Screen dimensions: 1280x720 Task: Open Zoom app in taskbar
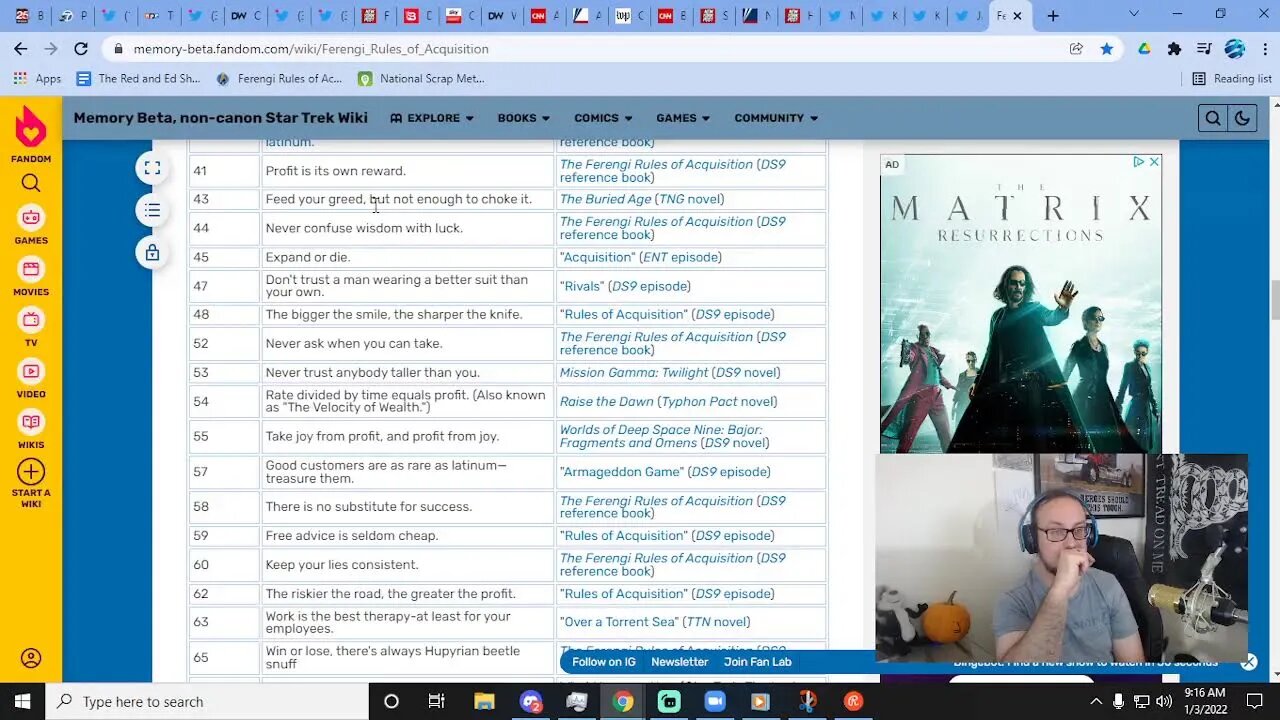tap(714, 701)
